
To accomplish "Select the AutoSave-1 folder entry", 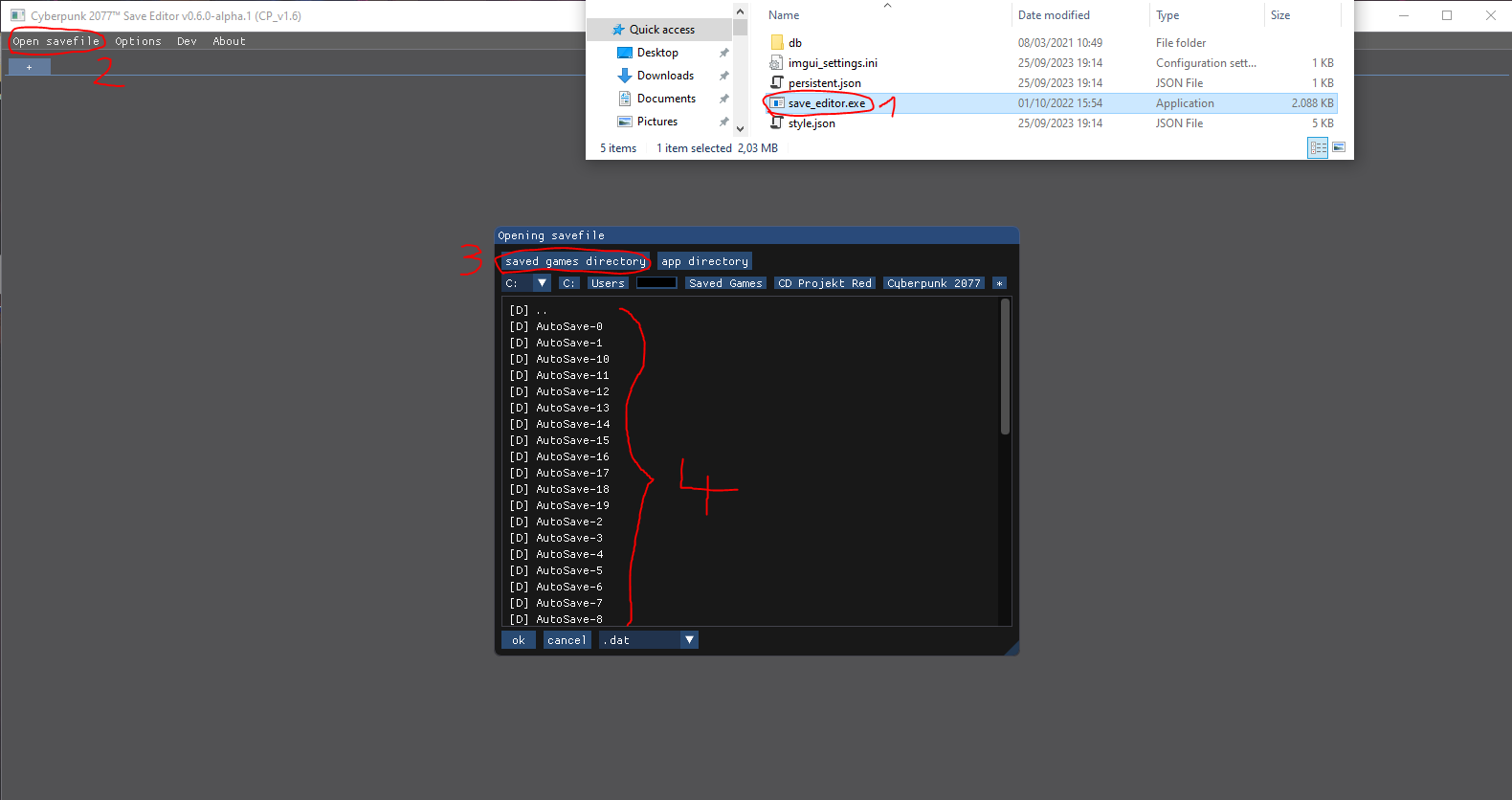I will (x=751, y=343).
